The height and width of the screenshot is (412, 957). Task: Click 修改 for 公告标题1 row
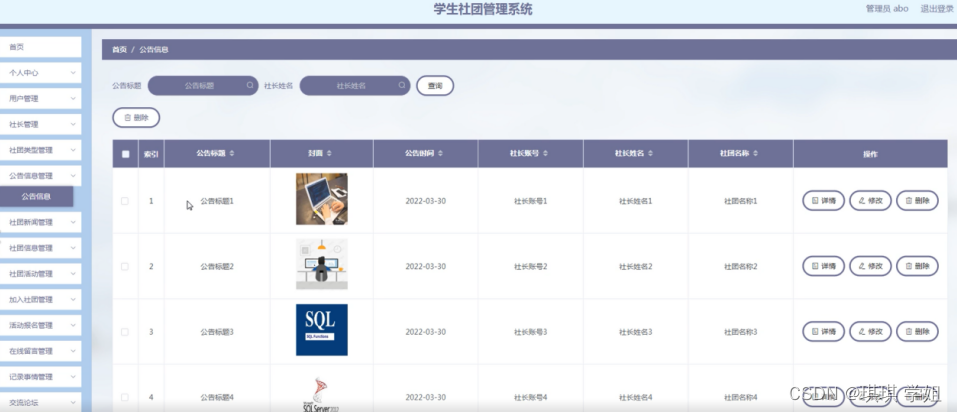870,200
